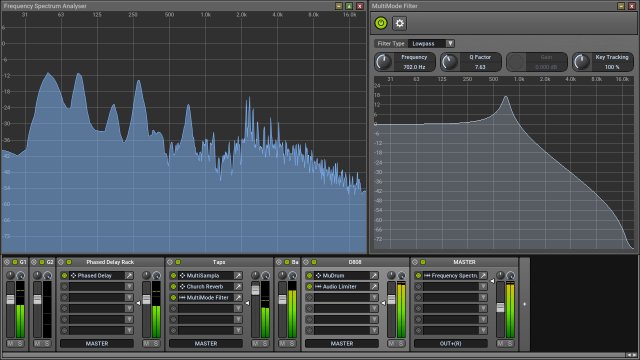Image resolution: width=640 pixels, height=360 pixels.
Task: Toggle green enable light on Phased Delay Rack
Action: (69, 262)
